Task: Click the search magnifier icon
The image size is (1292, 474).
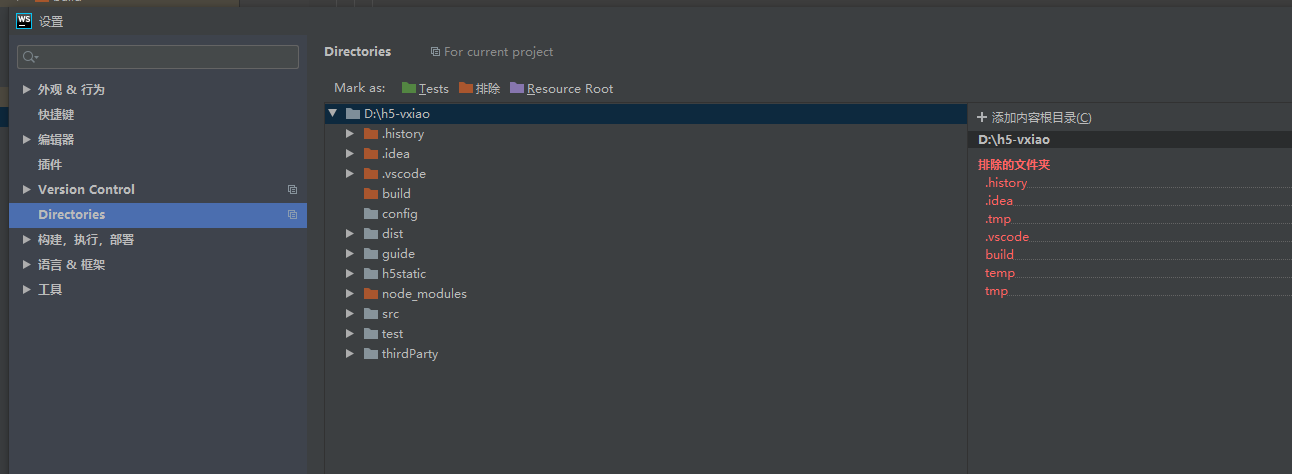Action: point(30,57)
